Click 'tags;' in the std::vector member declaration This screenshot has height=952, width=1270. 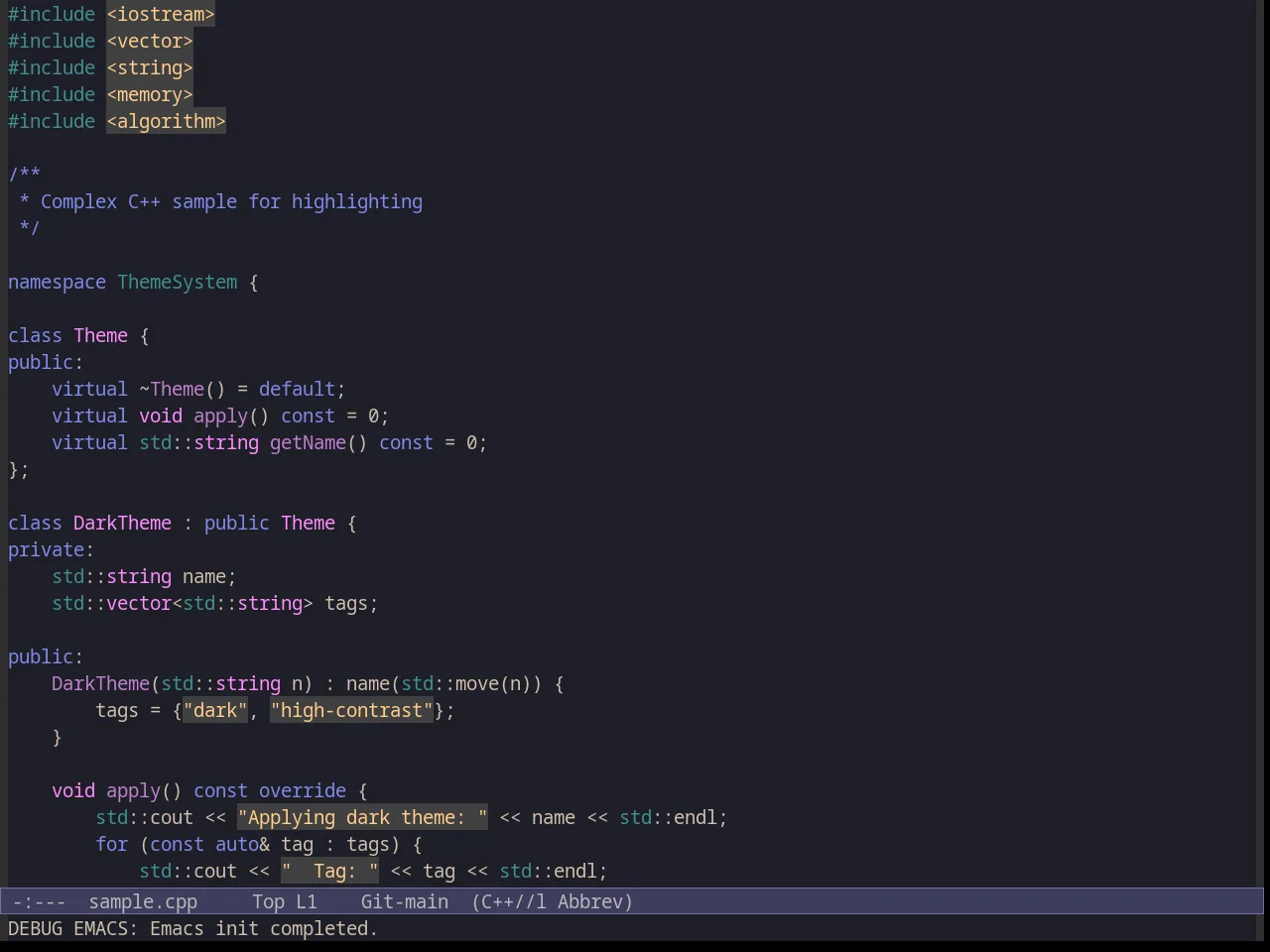[x=351, y=603]
